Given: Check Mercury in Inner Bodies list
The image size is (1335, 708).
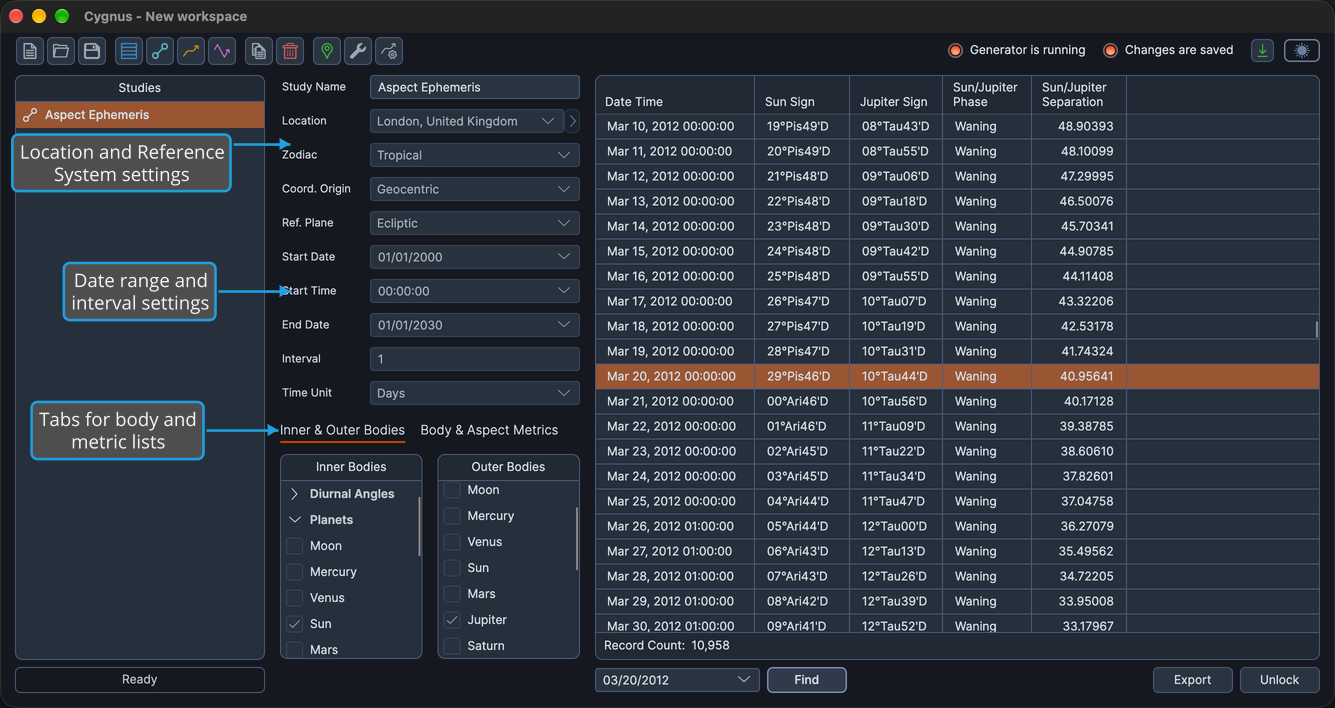Looking at the screenshot, I should (x=295, y=572).
